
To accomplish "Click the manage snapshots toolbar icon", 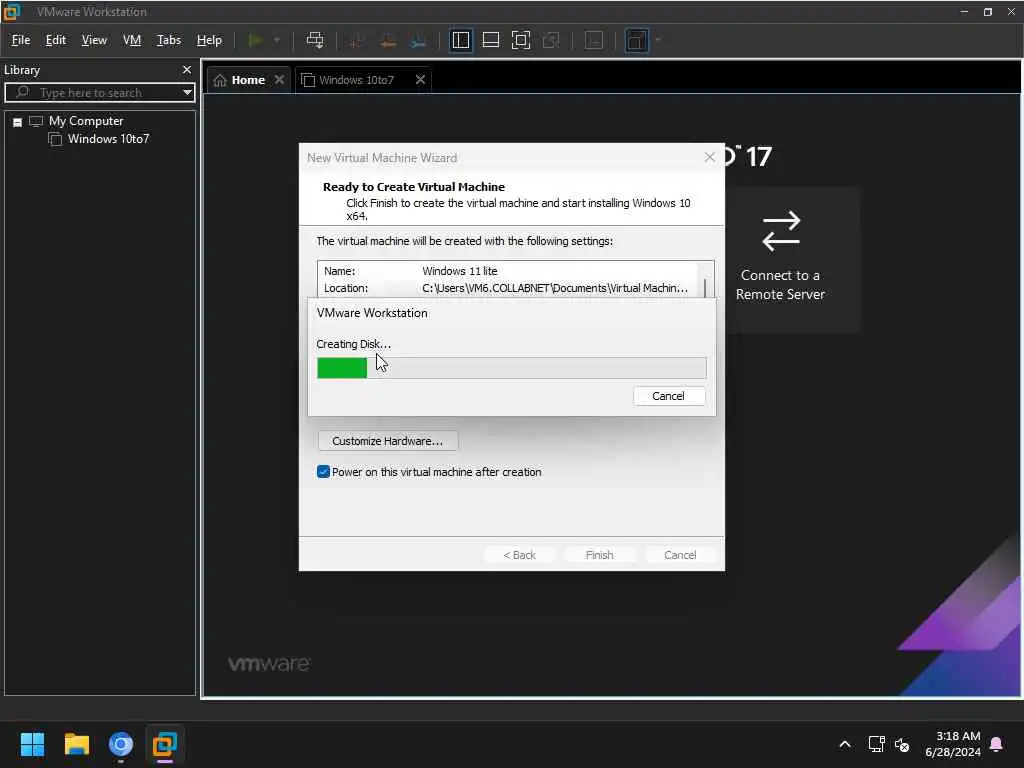I will (x=419, y=40).
